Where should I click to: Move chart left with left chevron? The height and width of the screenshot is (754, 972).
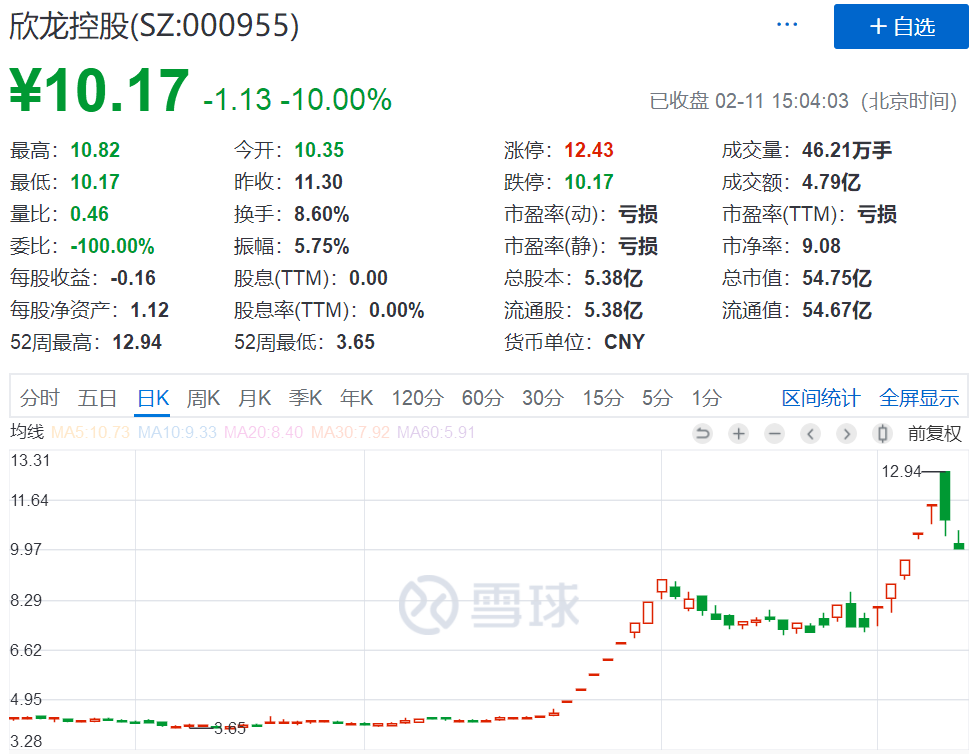pyautogui.click(x=810, y=433)
